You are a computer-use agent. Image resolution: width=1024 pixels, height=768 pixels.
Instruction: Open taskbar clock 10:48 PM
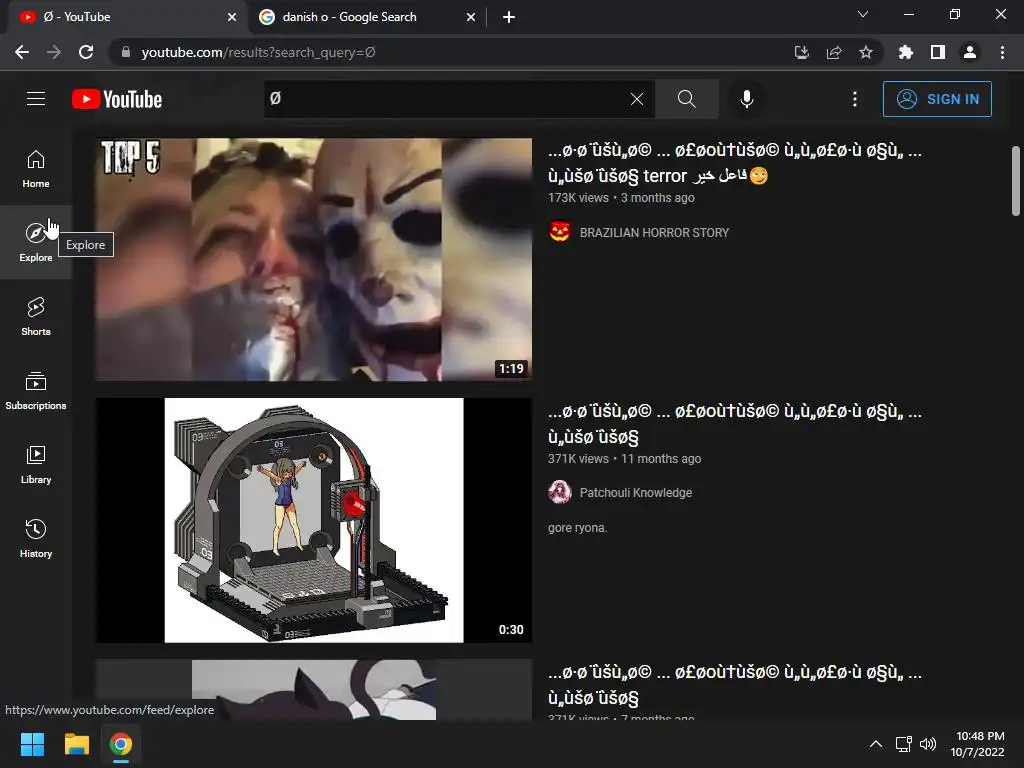[x=978, y=744]
